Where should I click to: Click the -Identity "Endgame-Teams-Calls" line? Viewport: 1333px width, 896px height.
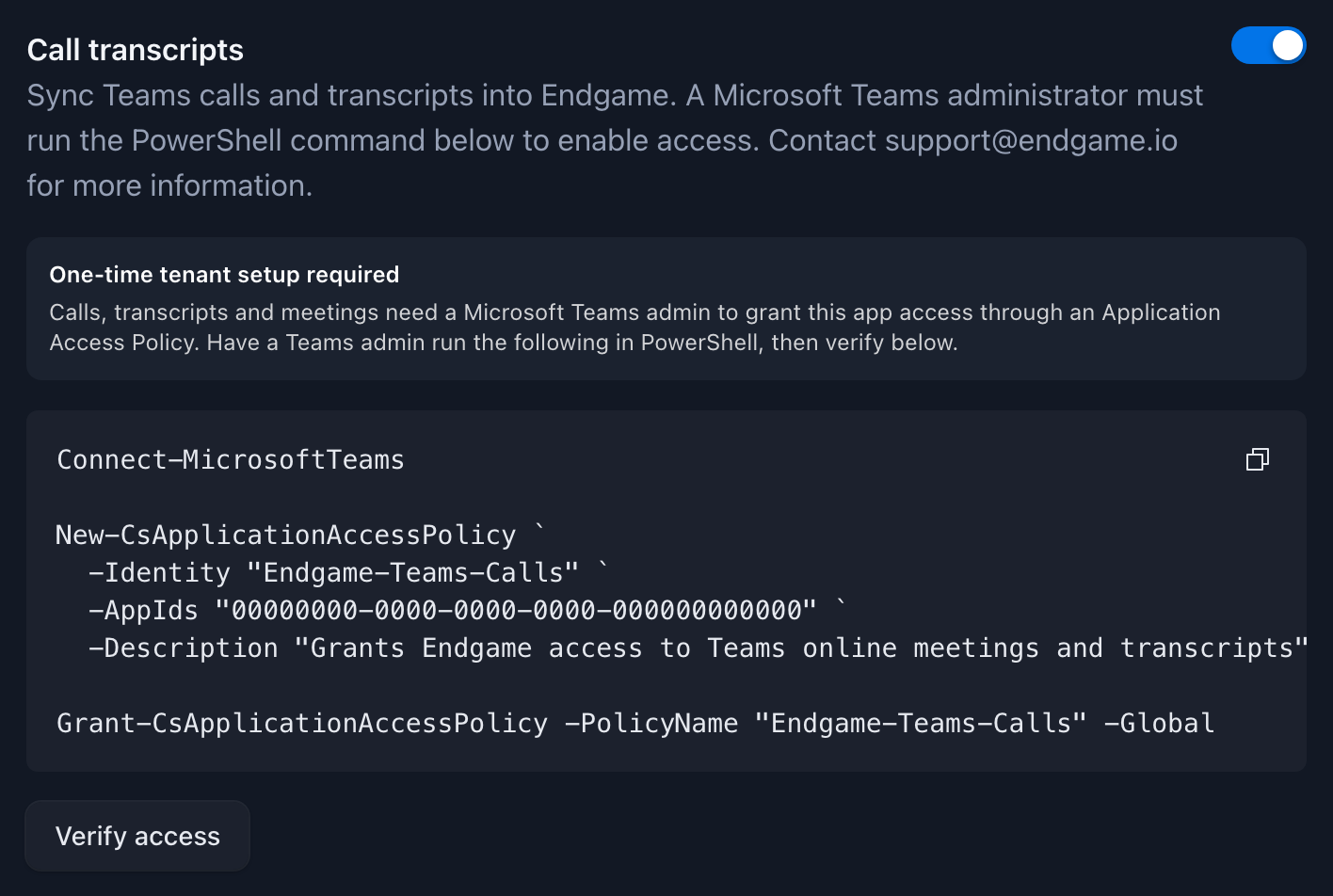(348, 572)
